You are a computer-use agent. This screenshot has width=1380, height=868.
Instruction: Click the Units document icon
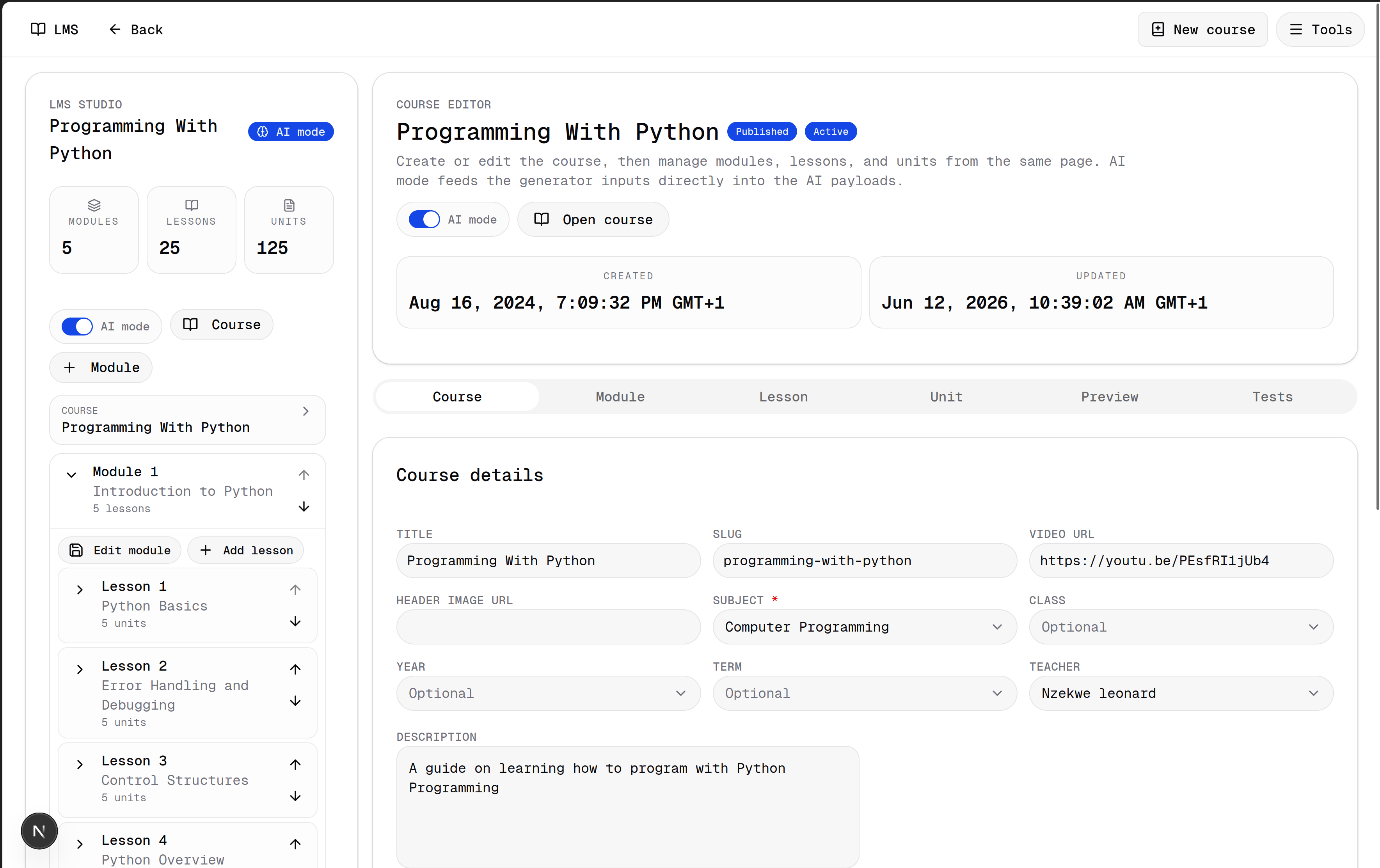pyautogui.click(x=289, y=204)
